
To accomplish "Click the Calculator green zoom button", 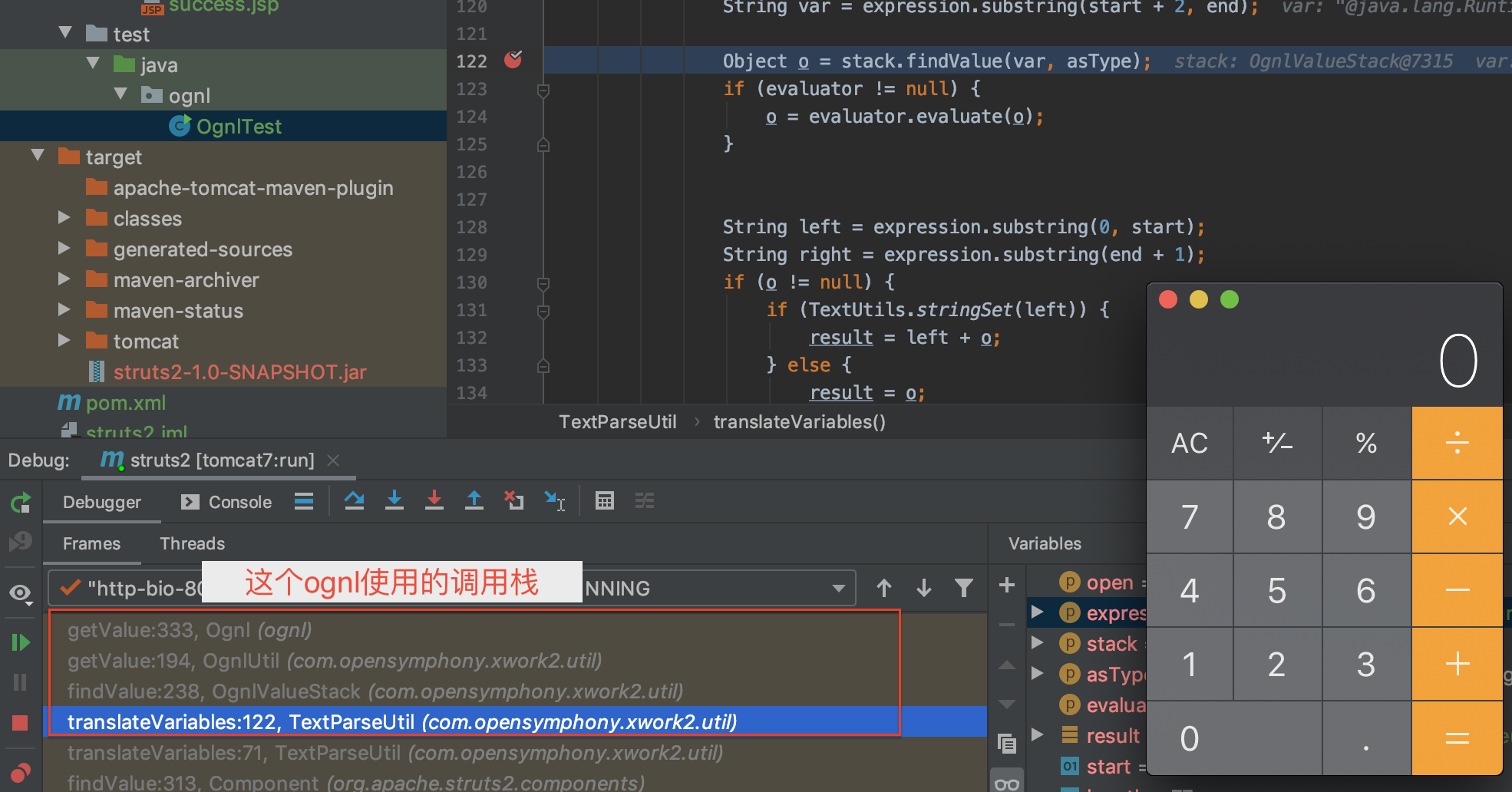I will (x=1229, y=299).
